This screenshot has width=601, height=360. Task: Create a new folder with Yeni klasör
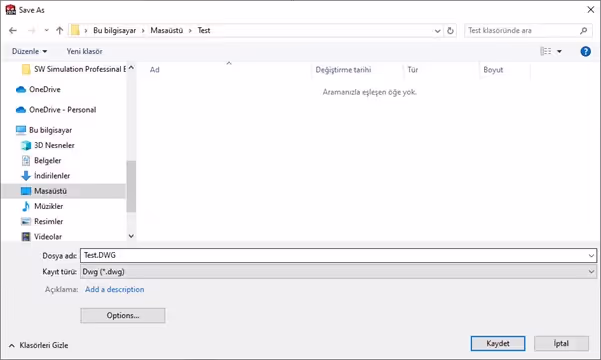click(84, 51)
